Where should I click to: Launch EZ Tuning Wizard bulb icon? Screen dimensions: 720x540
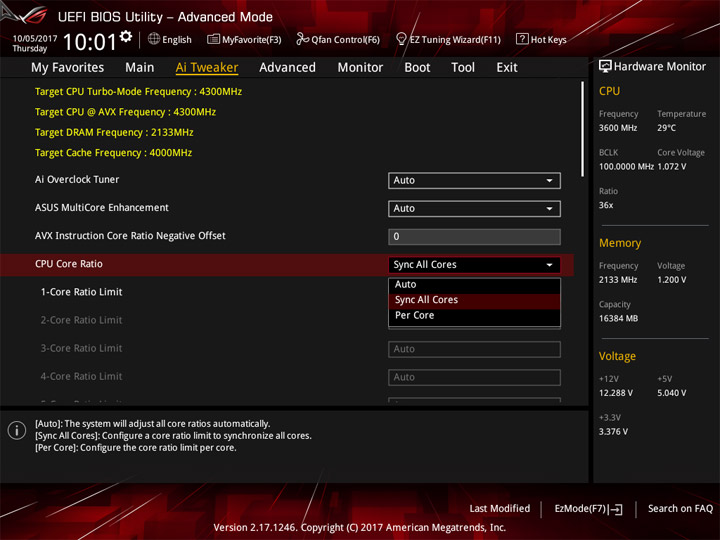click(401, 39)
